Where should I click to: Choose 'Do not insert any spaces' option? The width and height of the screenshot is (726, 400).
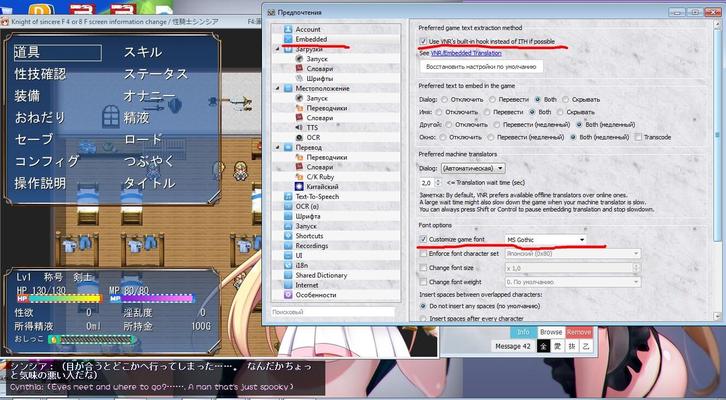click(423, 306)
